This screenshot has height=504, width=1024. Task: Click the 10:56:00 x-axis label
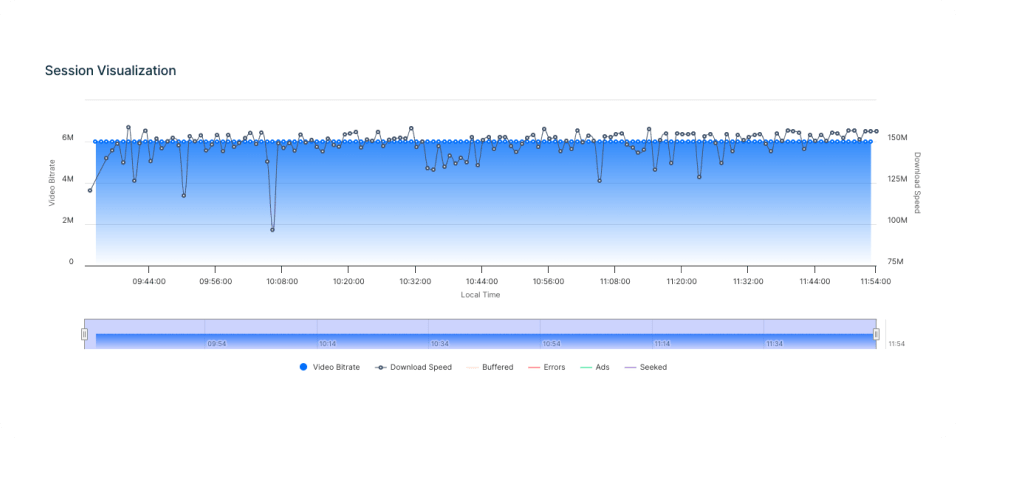tap(549, 281)
